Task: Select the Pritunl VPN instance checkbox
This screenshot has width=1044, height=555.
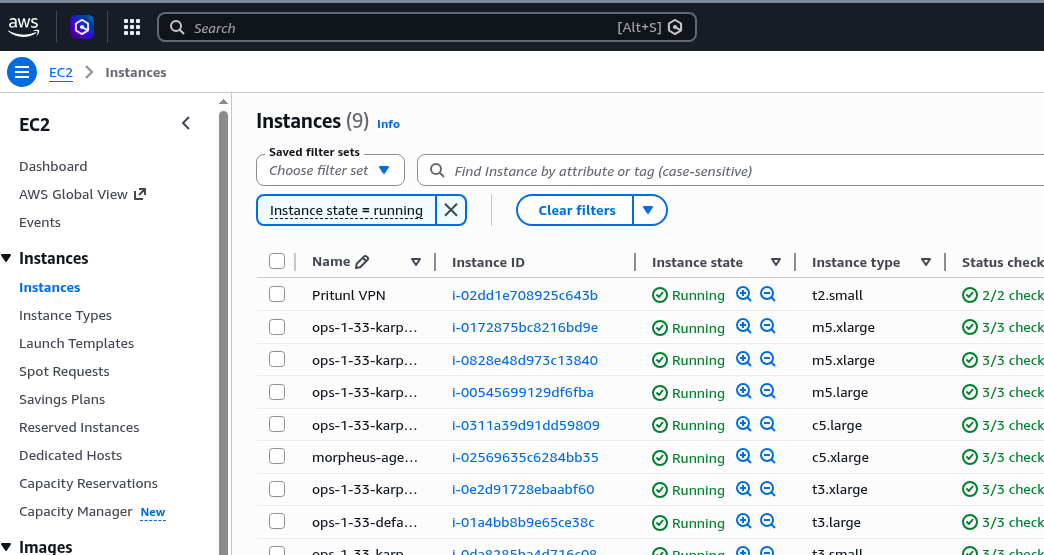Action: coord(277,295)
